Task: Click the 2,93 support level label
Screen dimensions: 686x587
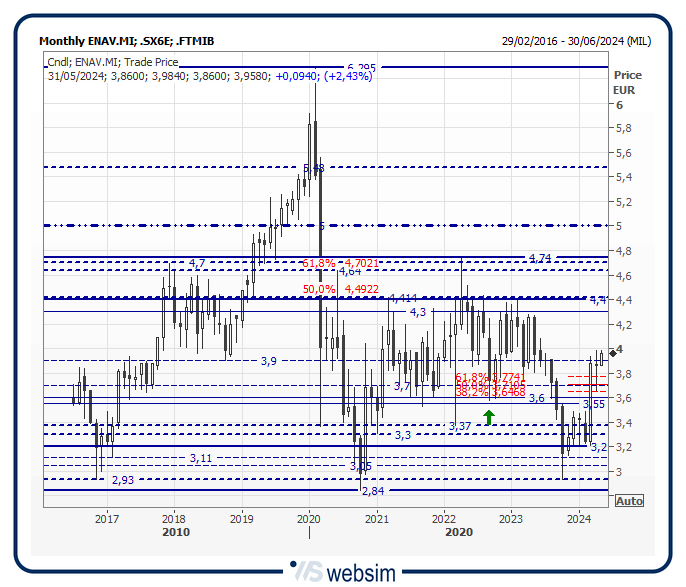Action: click(123, 480)
